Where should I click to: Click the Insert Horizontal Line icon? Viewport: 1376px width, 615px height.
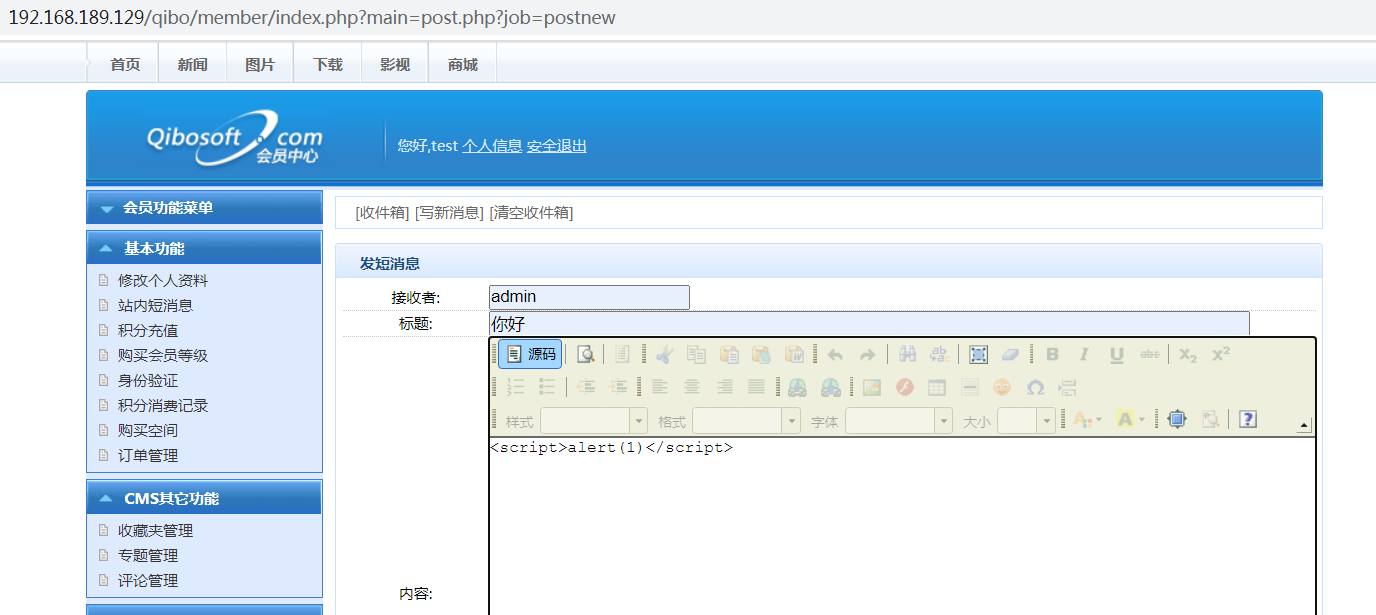(970, 387)
